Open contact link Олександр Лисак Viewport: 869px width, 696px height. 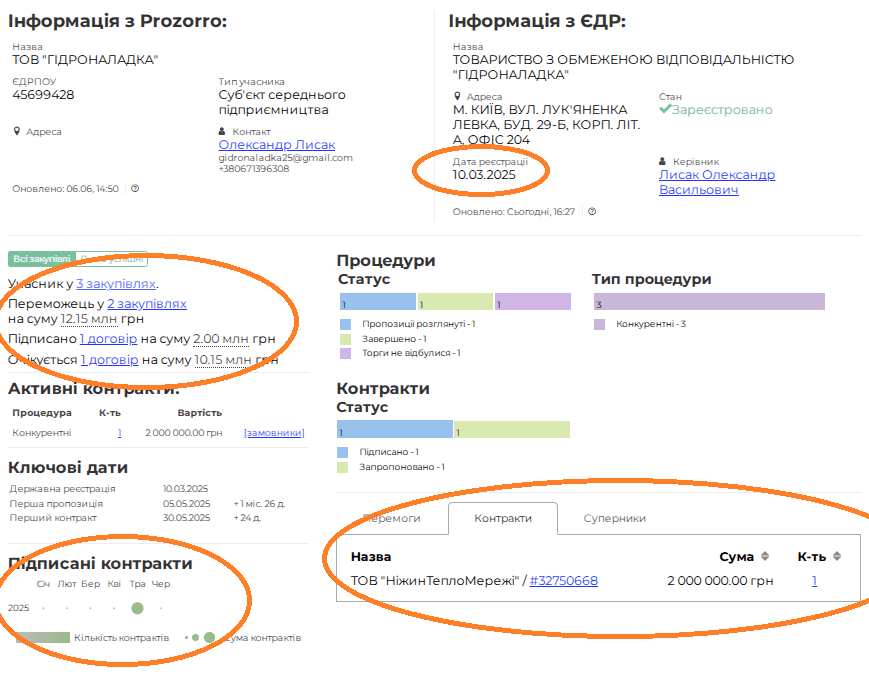pyautogui.click(x=276, y=145)
